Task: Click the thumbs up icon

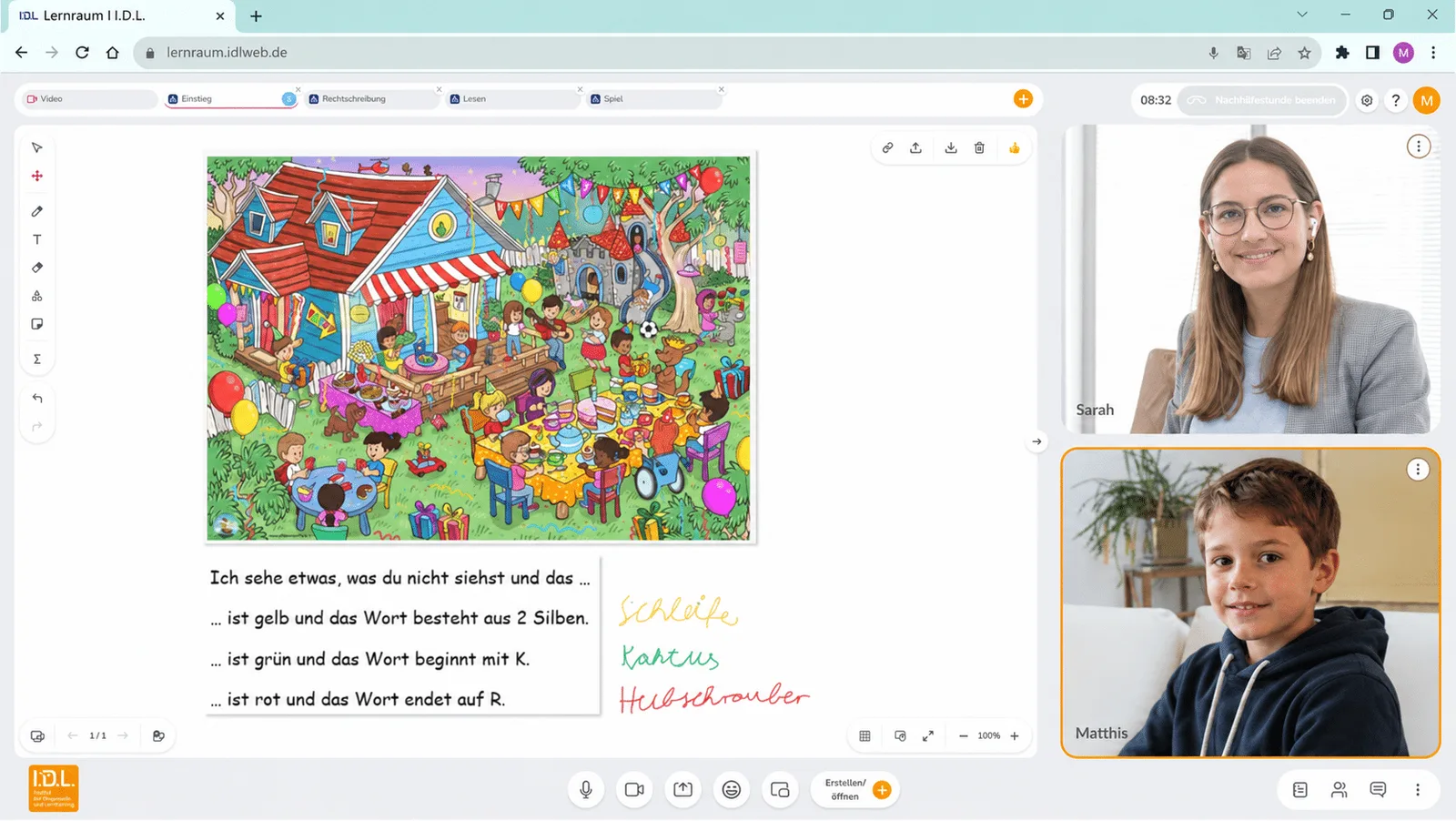Action: (1014, 147)
